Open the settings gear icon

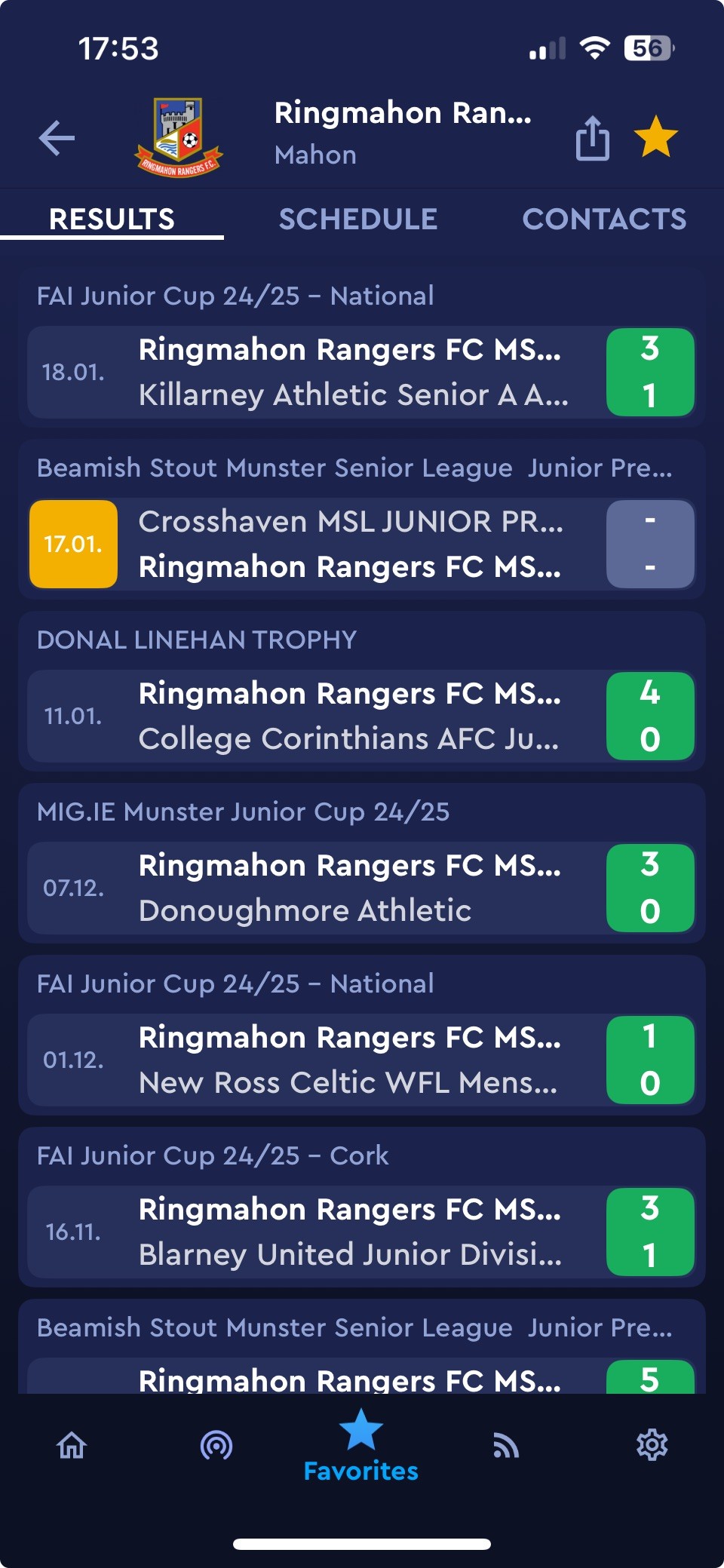[x=652, y=1445]
